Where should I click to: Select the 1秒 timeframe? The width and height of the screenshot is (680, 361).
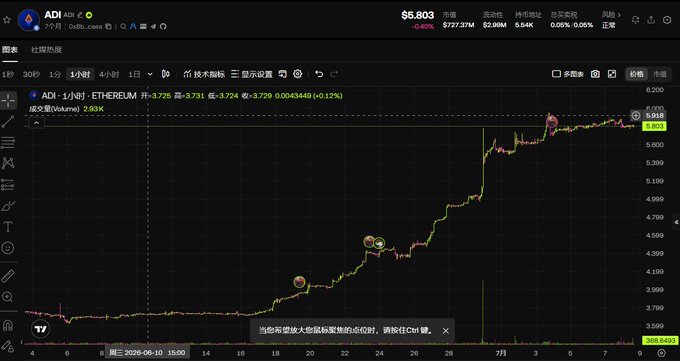tap(7, 74)
